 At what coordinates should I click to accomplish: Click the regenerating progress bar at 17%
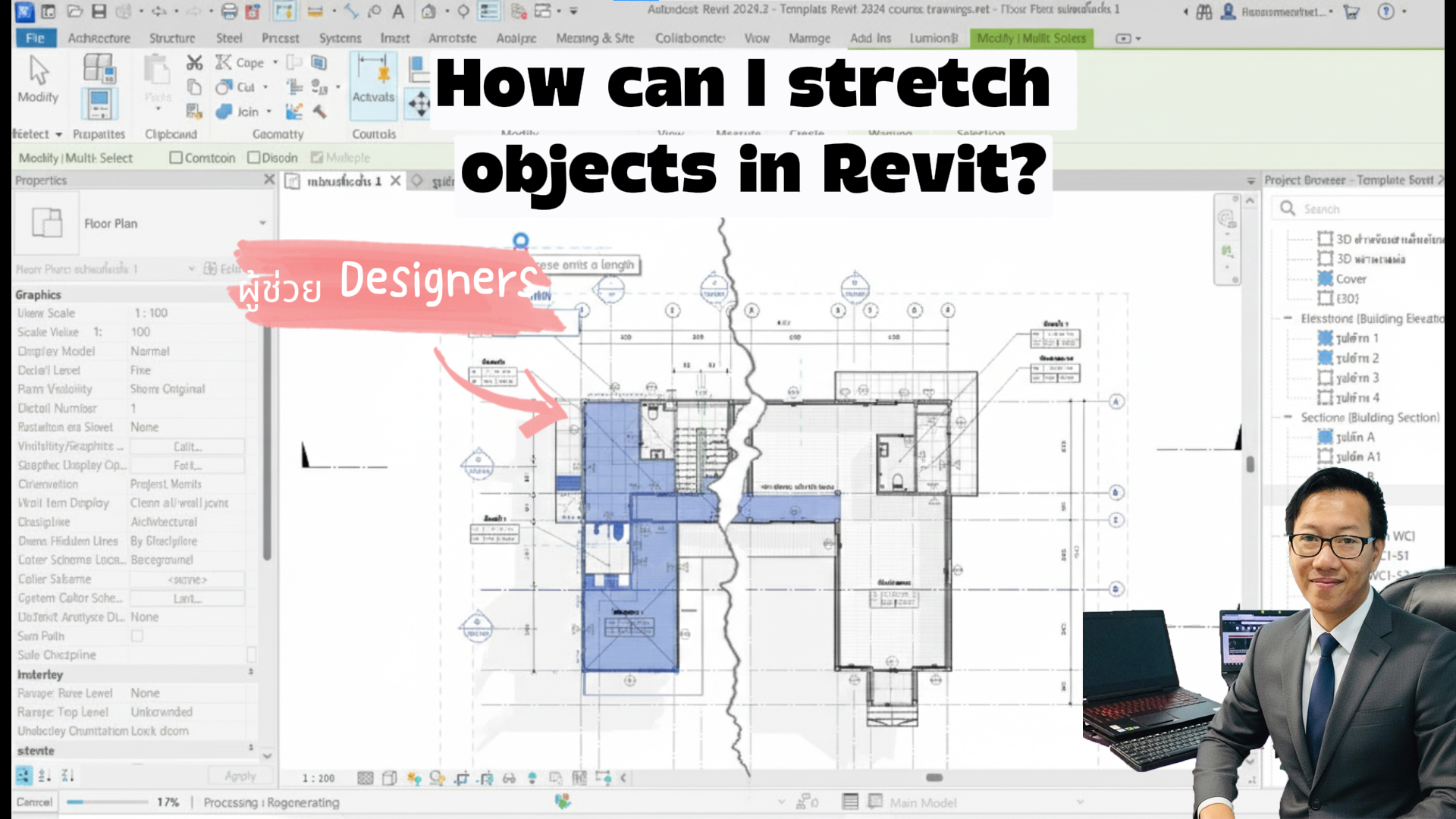click(x=107, y=802)
